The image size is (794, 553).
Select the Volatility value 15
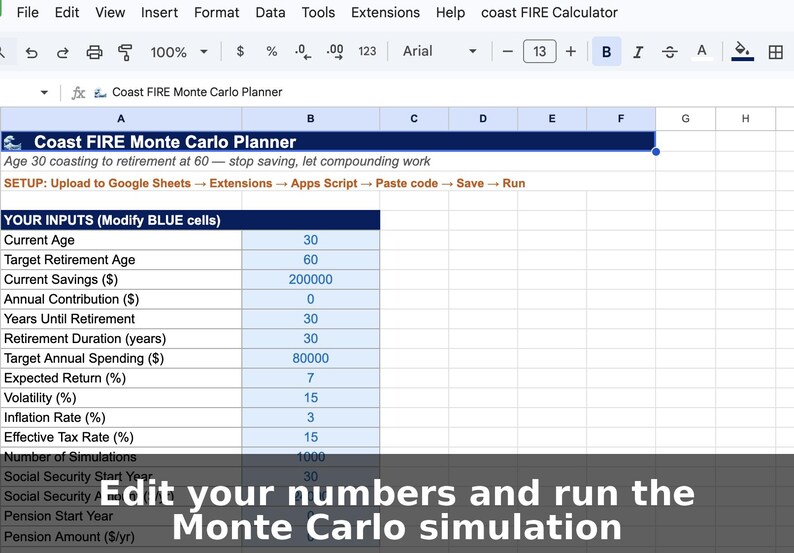(x=310, y=398)
